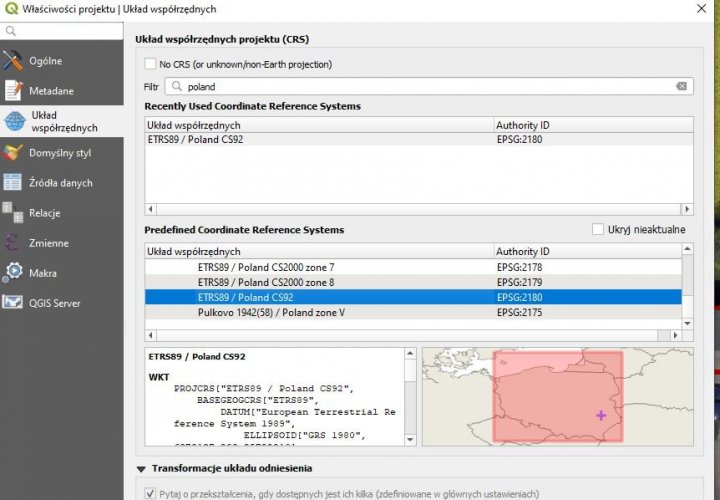
Task: Enable the No CRS checkbox
Action: click(151, 64)
